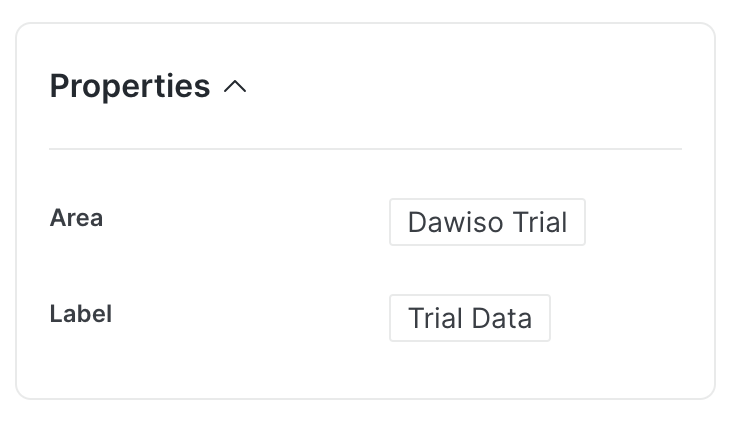
Task: Click the Properties title text
Action: (x=130, y=87)
